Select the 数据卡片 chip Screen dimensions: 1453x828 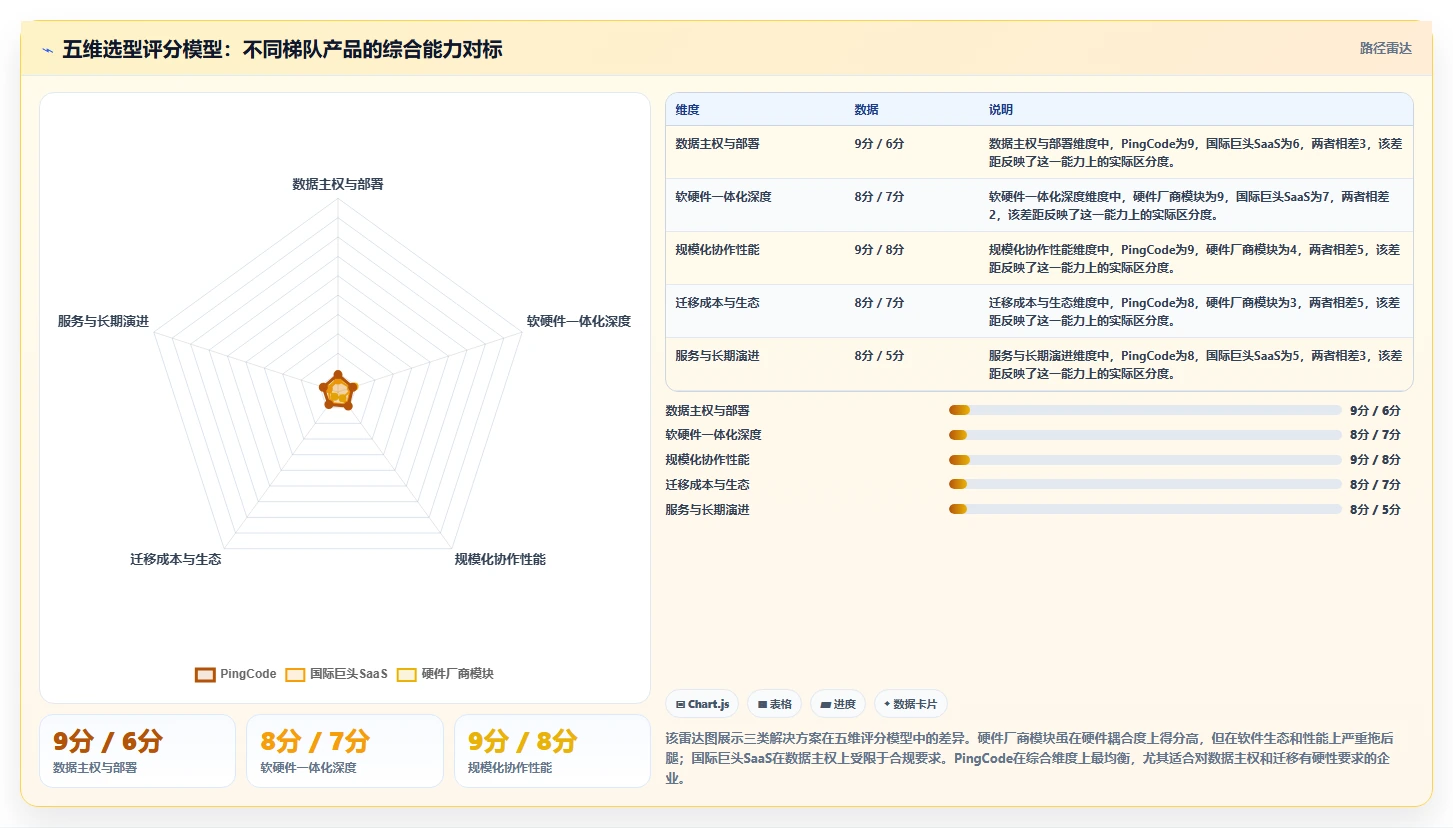[x=911, y=704]
